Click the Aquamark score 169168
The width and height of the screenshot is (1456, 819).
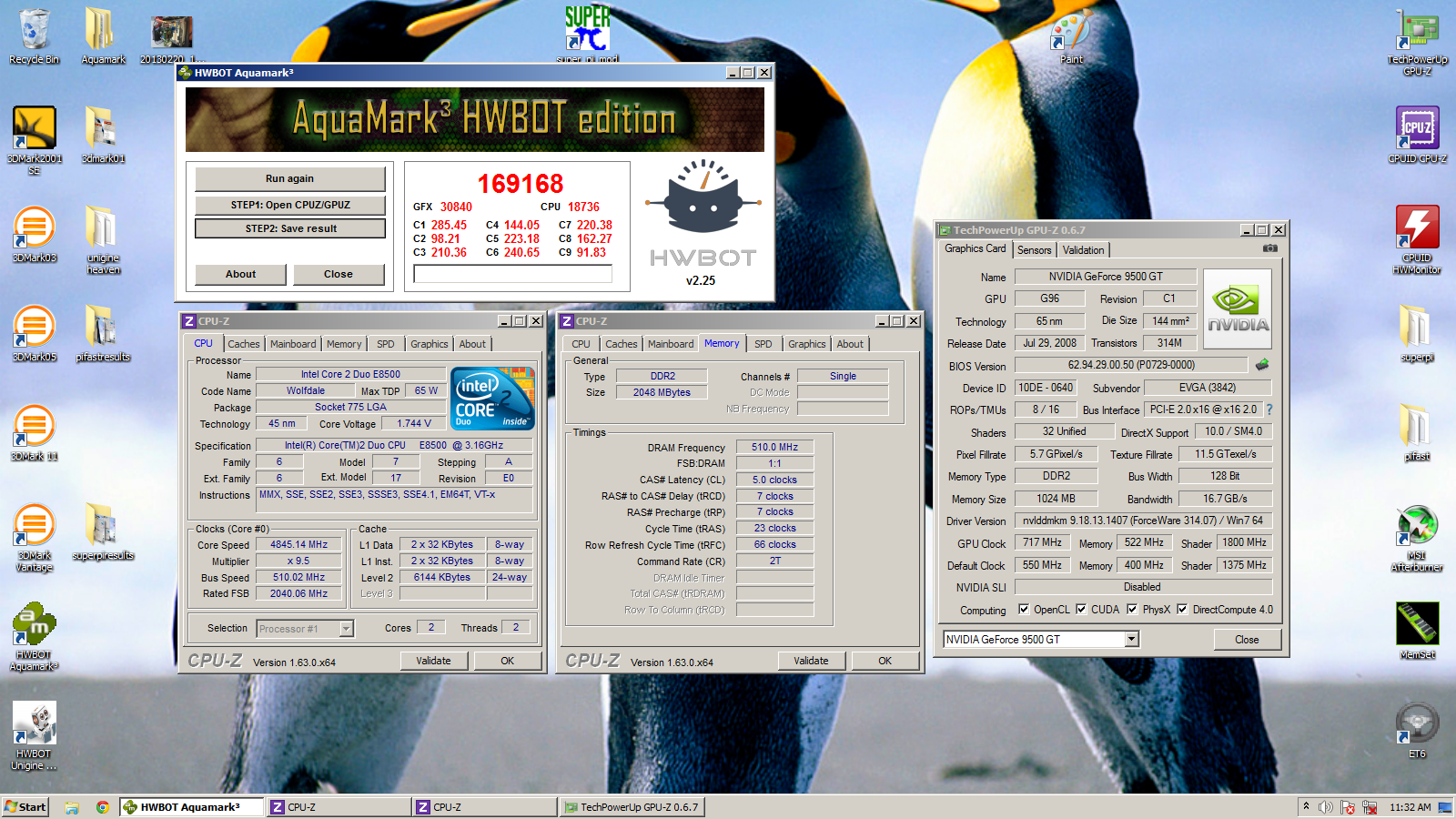(521, 184)
